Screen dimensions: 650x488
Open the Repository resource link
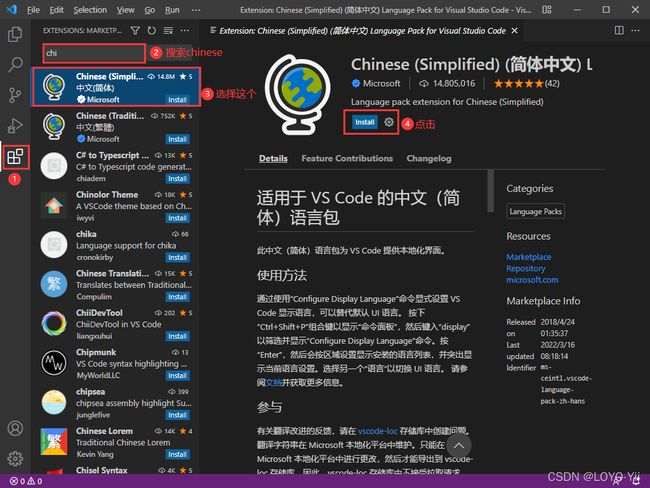pyautogui.click(x=526, y=268)
